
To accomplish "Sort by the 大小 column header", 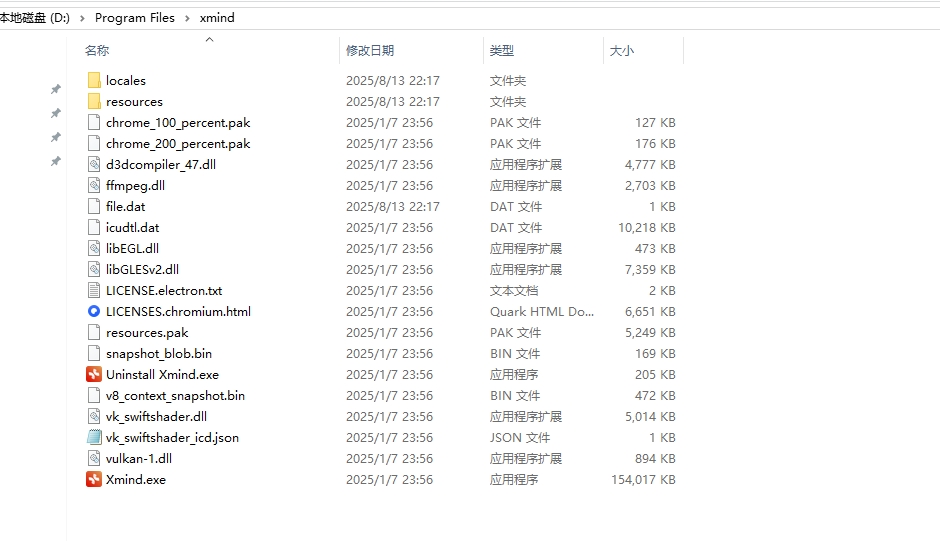I will pos(622,50).
